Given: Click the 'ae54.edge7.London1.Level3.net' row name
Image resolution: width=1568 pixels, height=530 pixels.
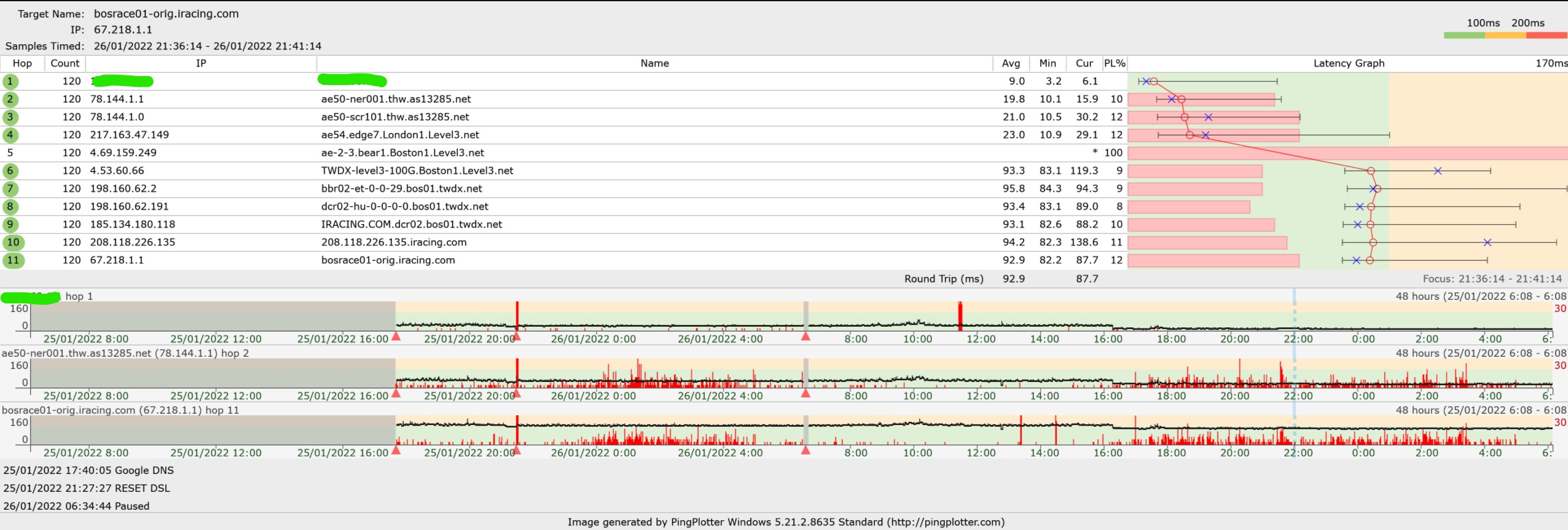Looking at the screenshot, I should pyautogui.click(x=400, y=134).
